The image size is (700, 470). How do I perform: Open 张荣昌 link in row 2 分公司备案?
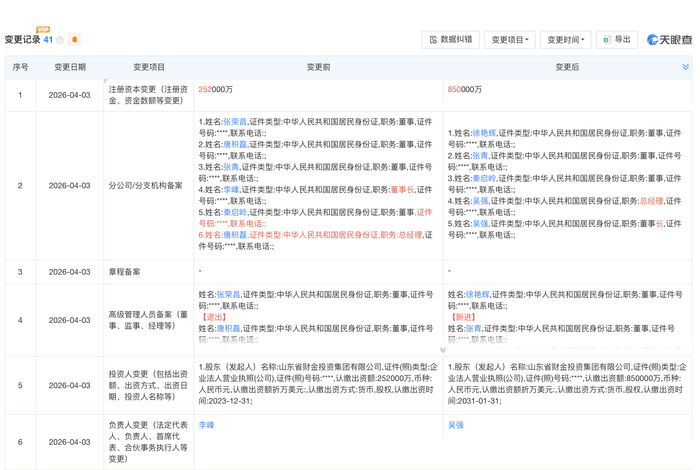point(237,121)
